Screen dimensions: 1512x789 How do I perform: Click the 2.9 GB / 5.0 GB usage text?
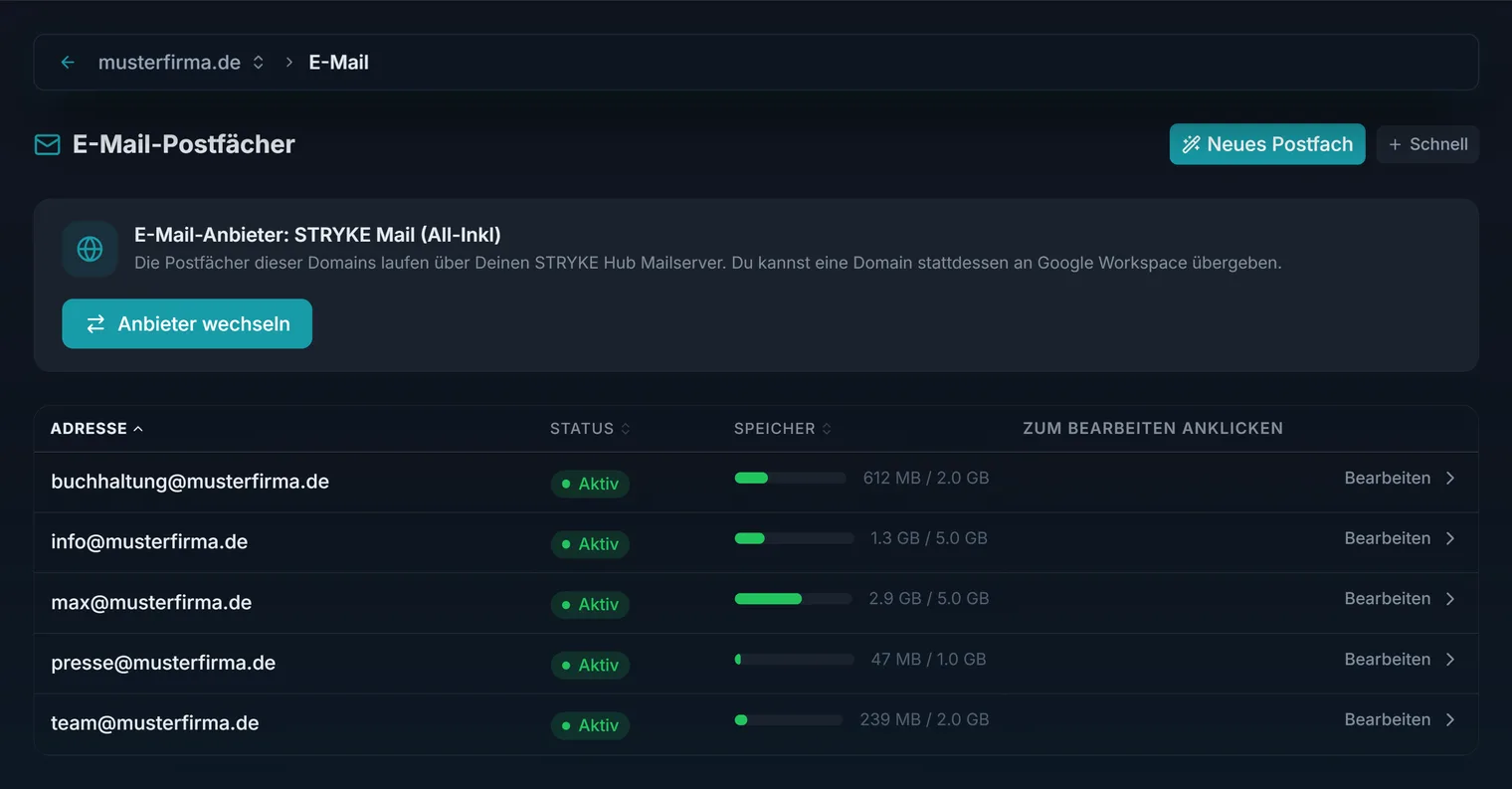pyautogui.click(x=929, y=599)
